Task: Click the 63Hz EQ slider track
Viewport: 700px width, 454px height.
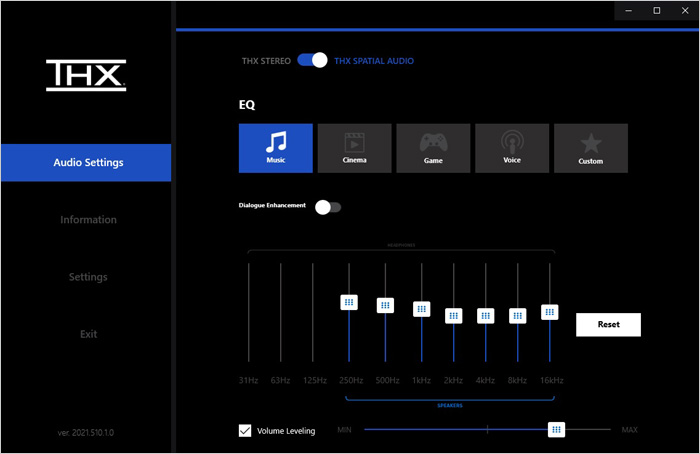Action: click(281, 312)
